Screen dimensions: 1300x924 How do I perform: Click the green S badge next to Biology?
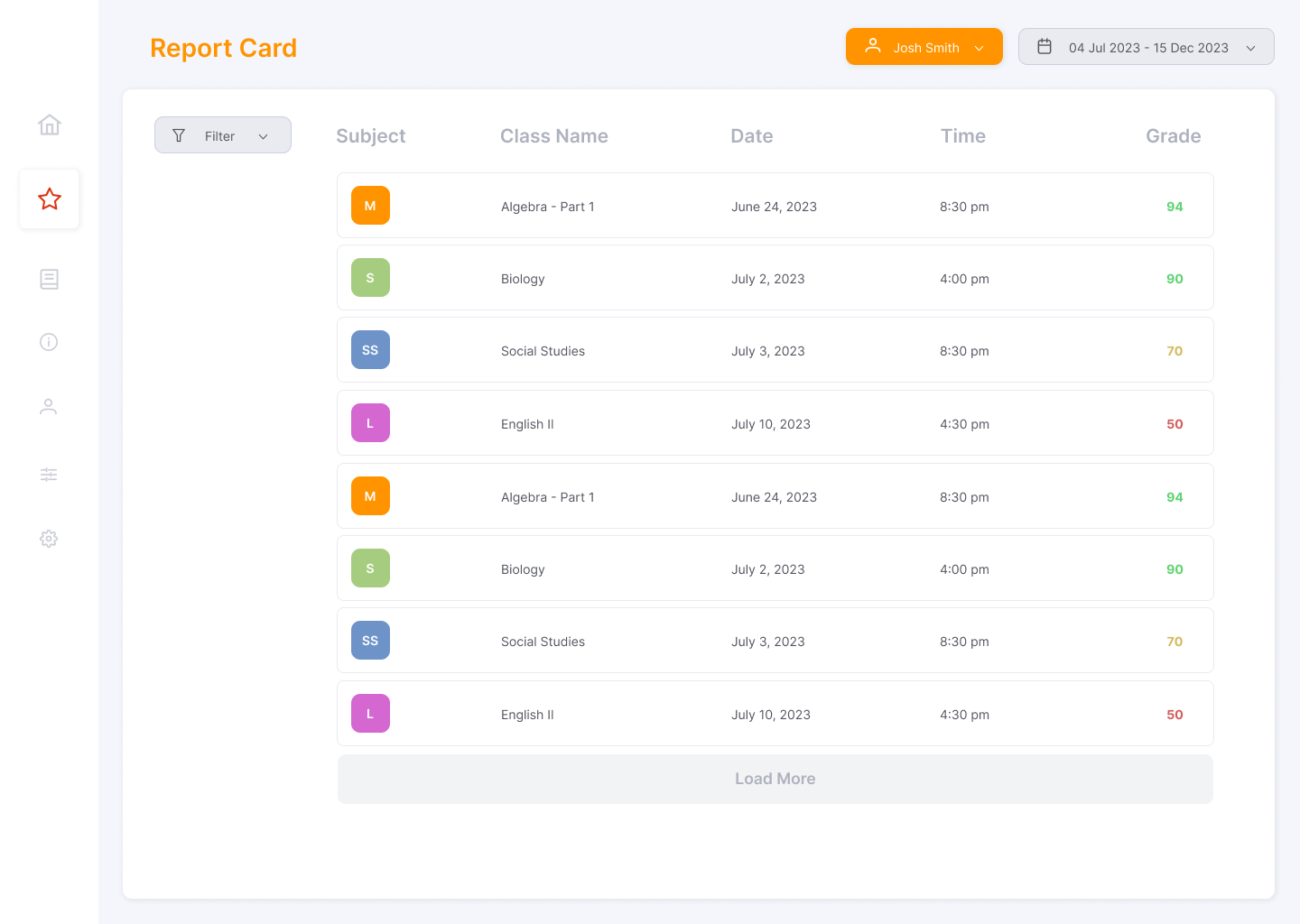coord(370,277)
